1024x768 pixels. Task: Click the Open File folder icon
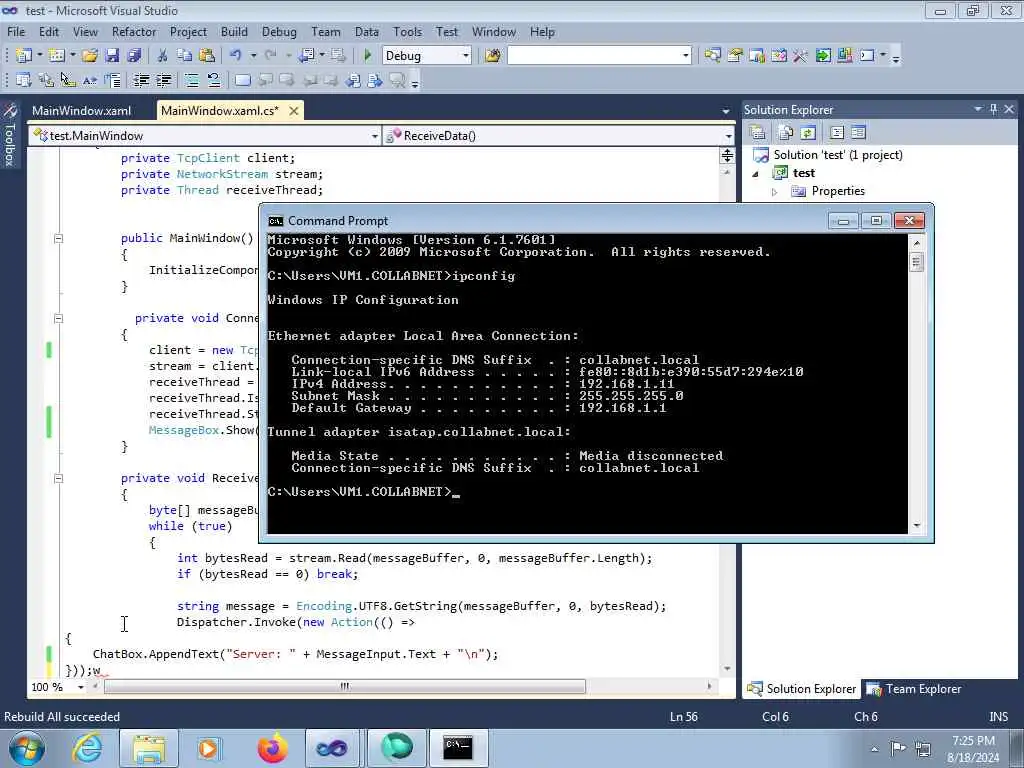90,56
